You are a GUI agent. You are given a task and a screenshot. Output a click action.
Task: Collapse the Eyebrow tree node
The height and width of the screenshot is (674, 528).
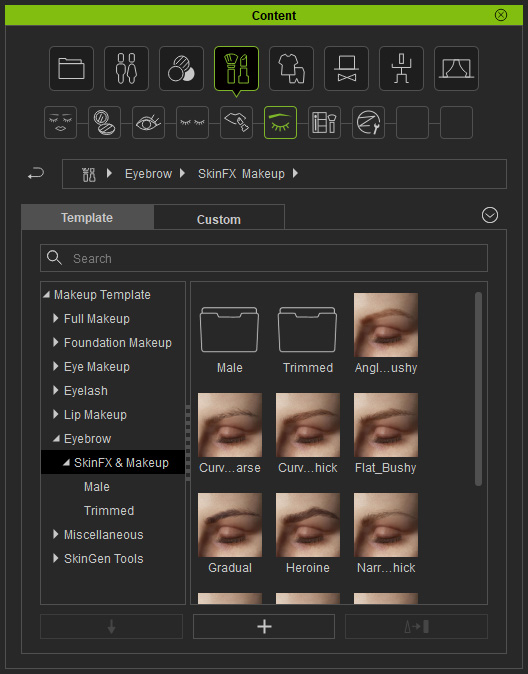pos(56,439)
